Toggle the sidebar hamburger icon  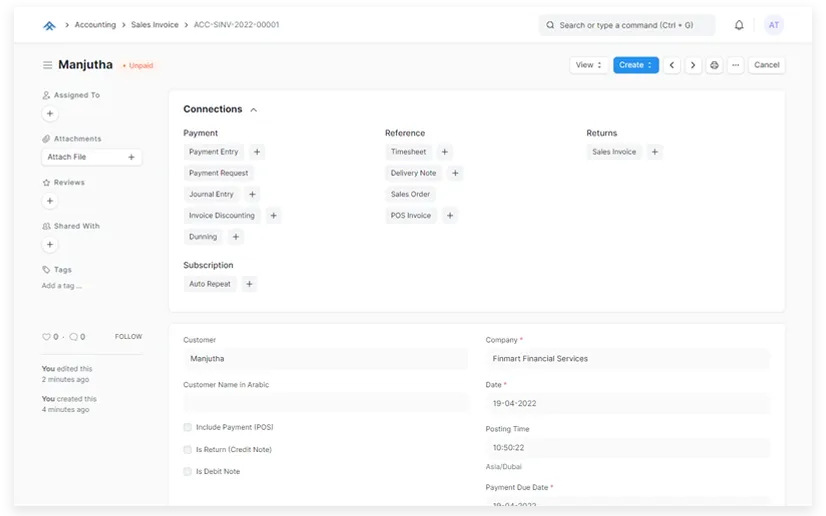coord(47,65)
